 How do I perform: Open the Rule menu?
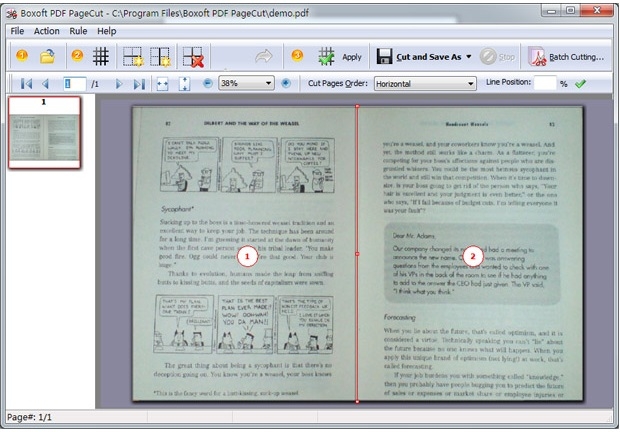point(78,31)
